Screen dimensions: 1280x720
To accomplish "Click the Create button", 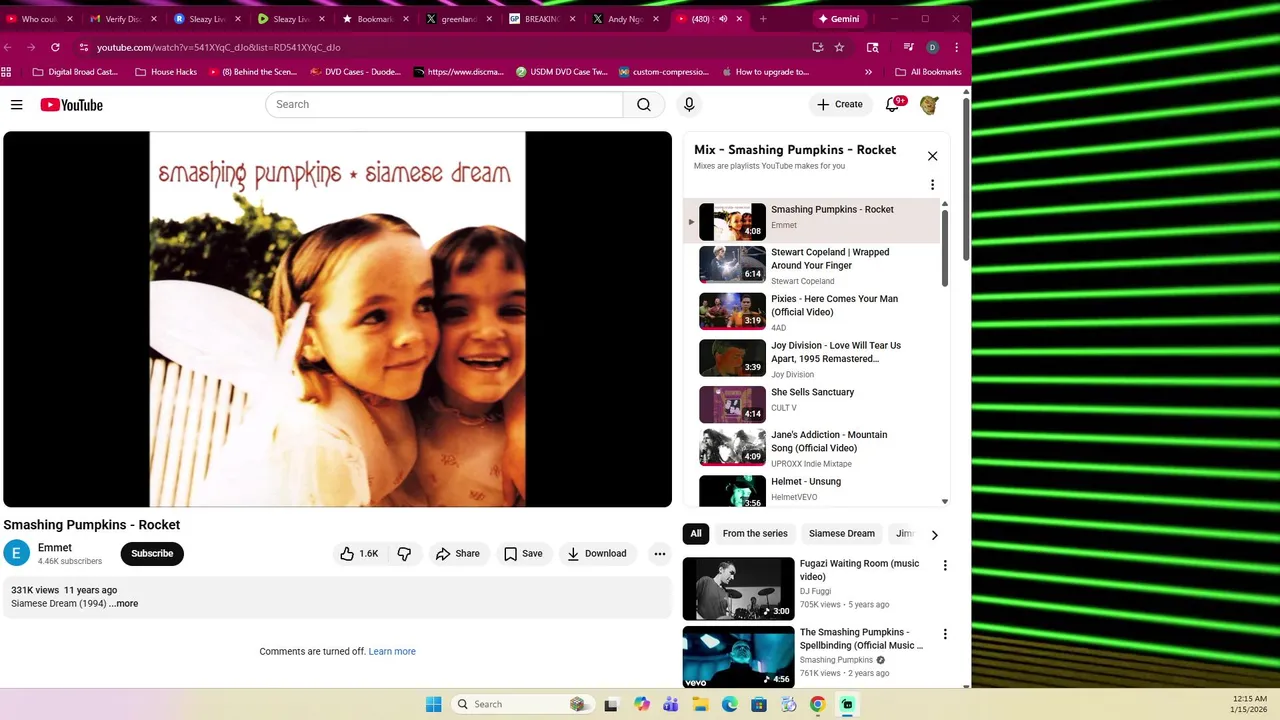I will click(x=839, y=104).
